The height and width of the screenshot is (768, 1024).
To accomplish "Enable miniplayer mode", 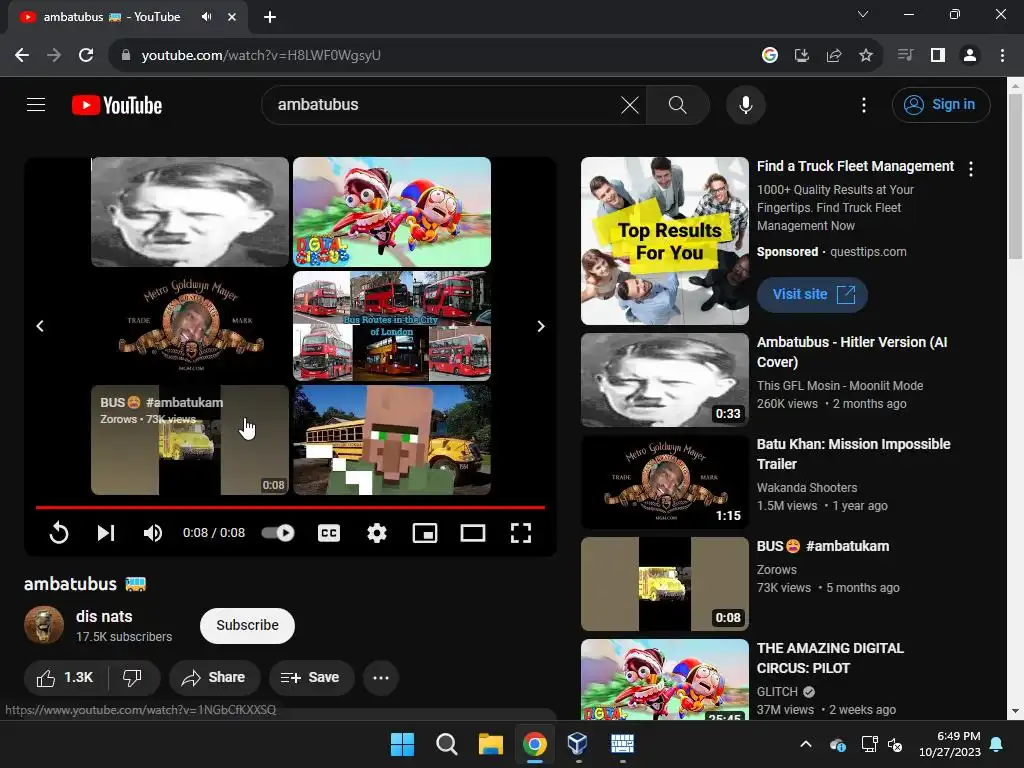I will 424,533.
